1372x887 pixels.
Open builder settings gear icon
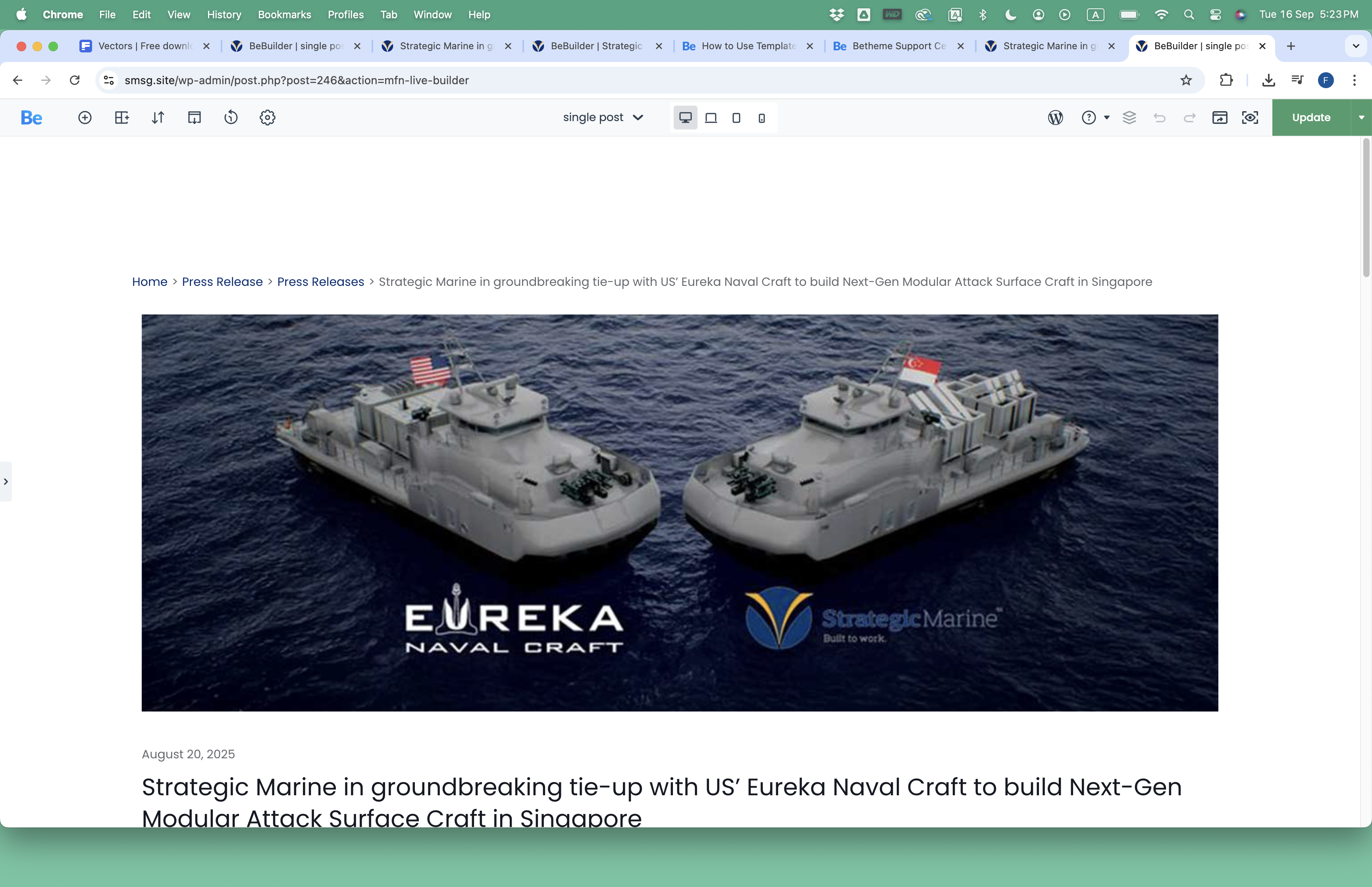267,118
